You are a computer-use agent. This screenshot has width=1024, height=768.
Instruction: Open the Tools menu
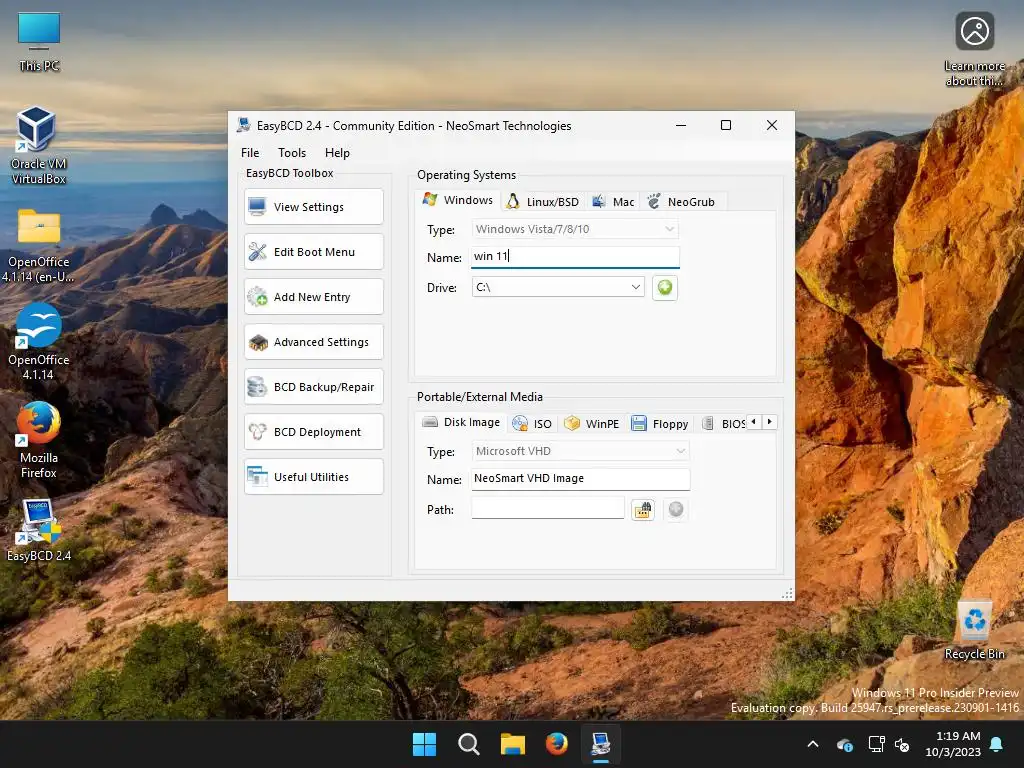[x=292, y=153]
